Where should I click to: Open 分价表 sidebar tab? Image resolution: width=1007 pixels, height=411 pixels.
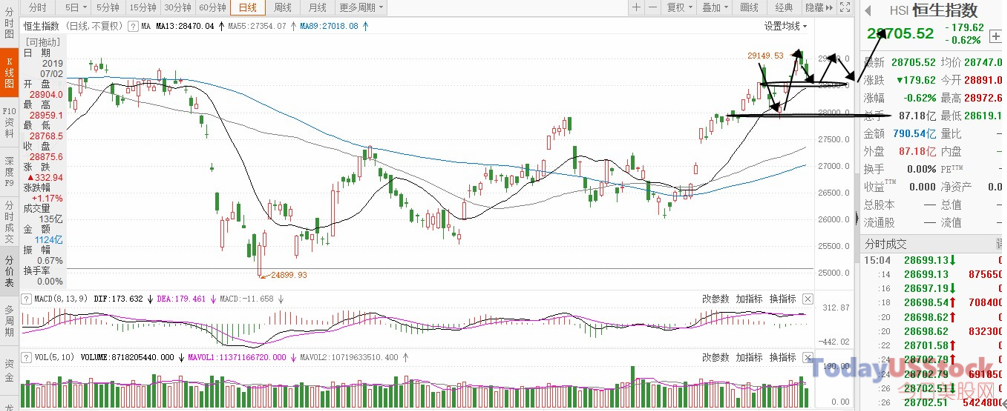click(x=9, y=271)
